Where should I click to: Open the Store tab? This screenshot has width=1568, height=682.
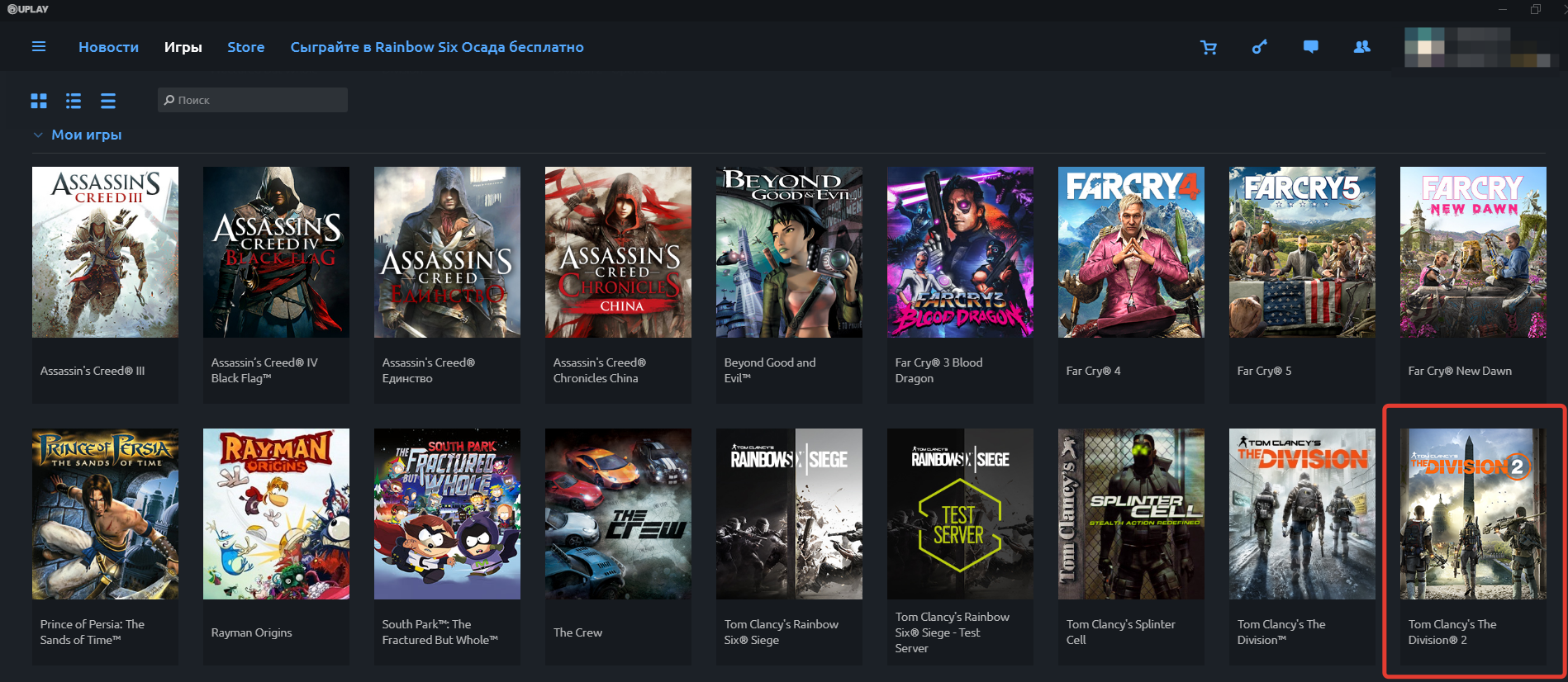click(x=246, y=47)
